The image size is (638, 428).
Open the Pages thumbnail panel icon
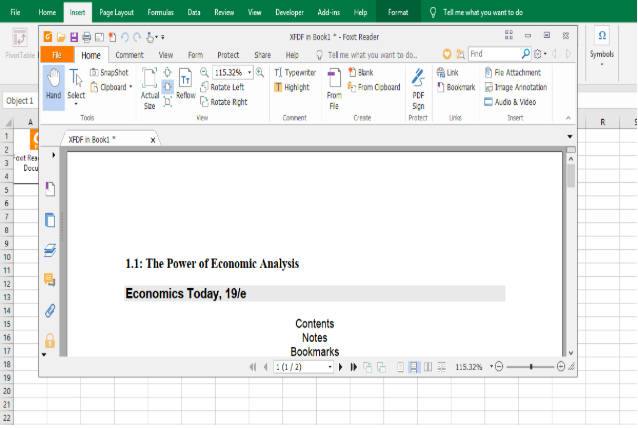click(50, 220)
